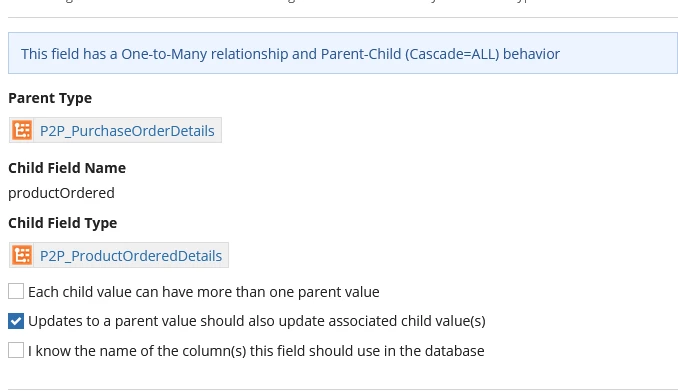
Task: Click the Child Field Name heading
Action: click(67, 168)
